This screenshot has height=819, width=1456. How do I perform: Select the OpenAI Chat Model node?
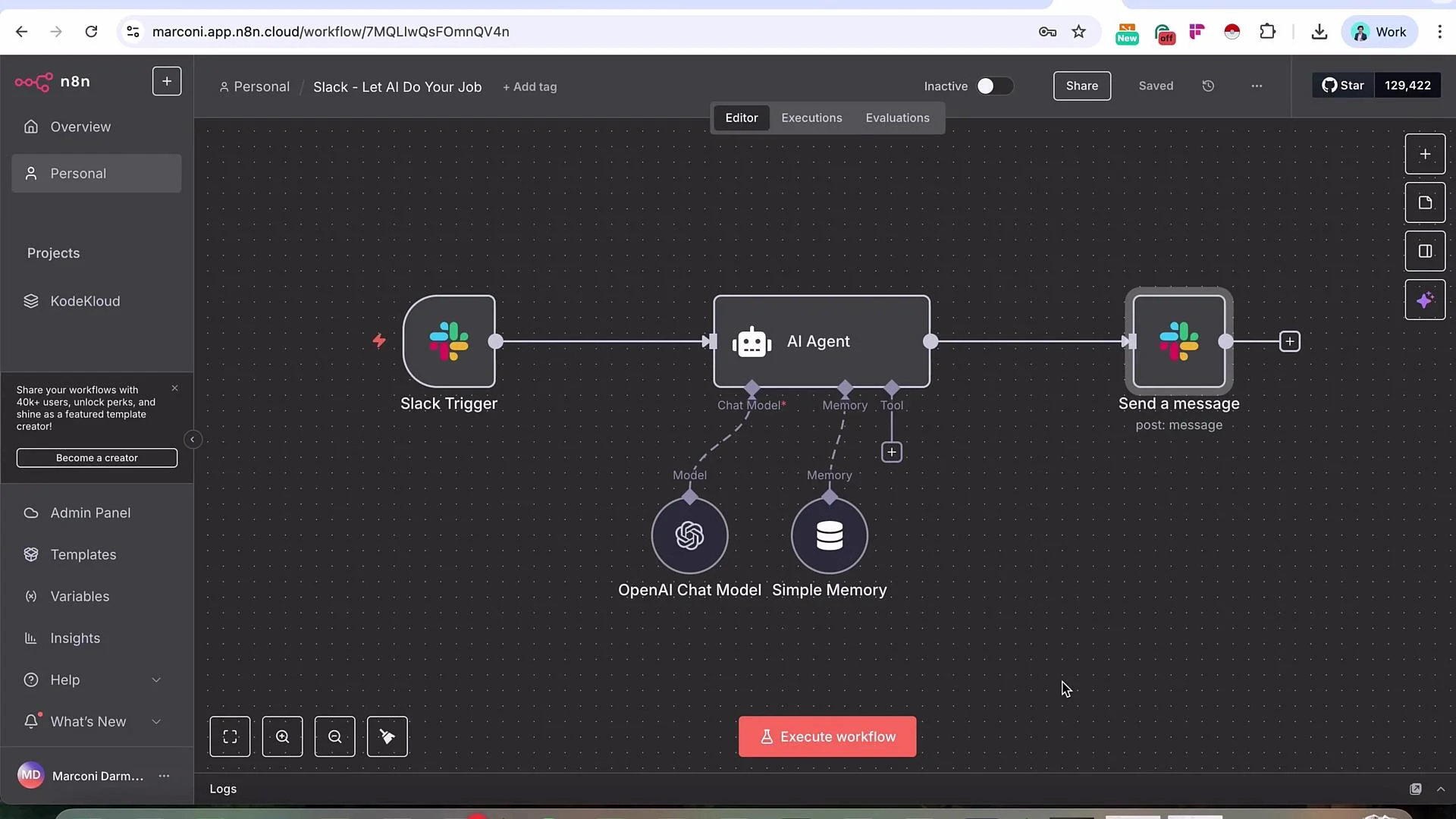tap(689, 535)
